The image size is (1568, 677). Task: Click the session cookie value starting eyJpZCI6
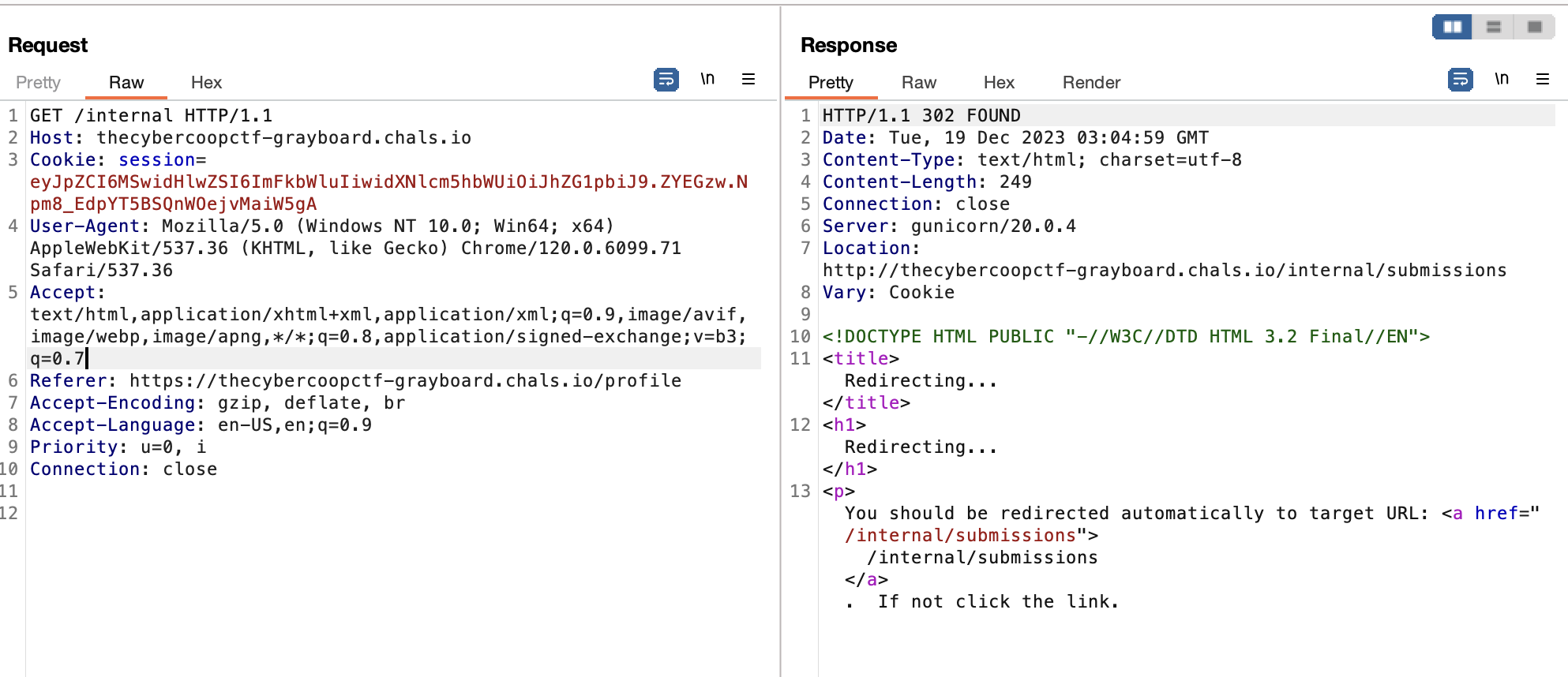(x=388, y=193)
